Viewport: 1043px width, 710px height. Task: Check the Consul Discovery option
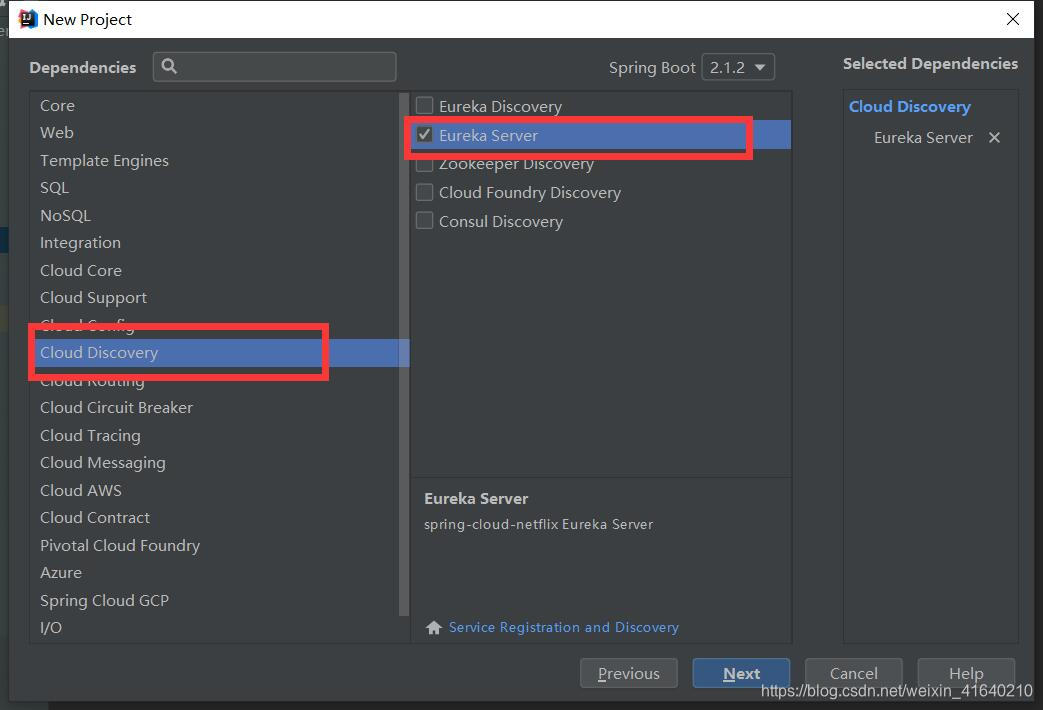point(424,221)
